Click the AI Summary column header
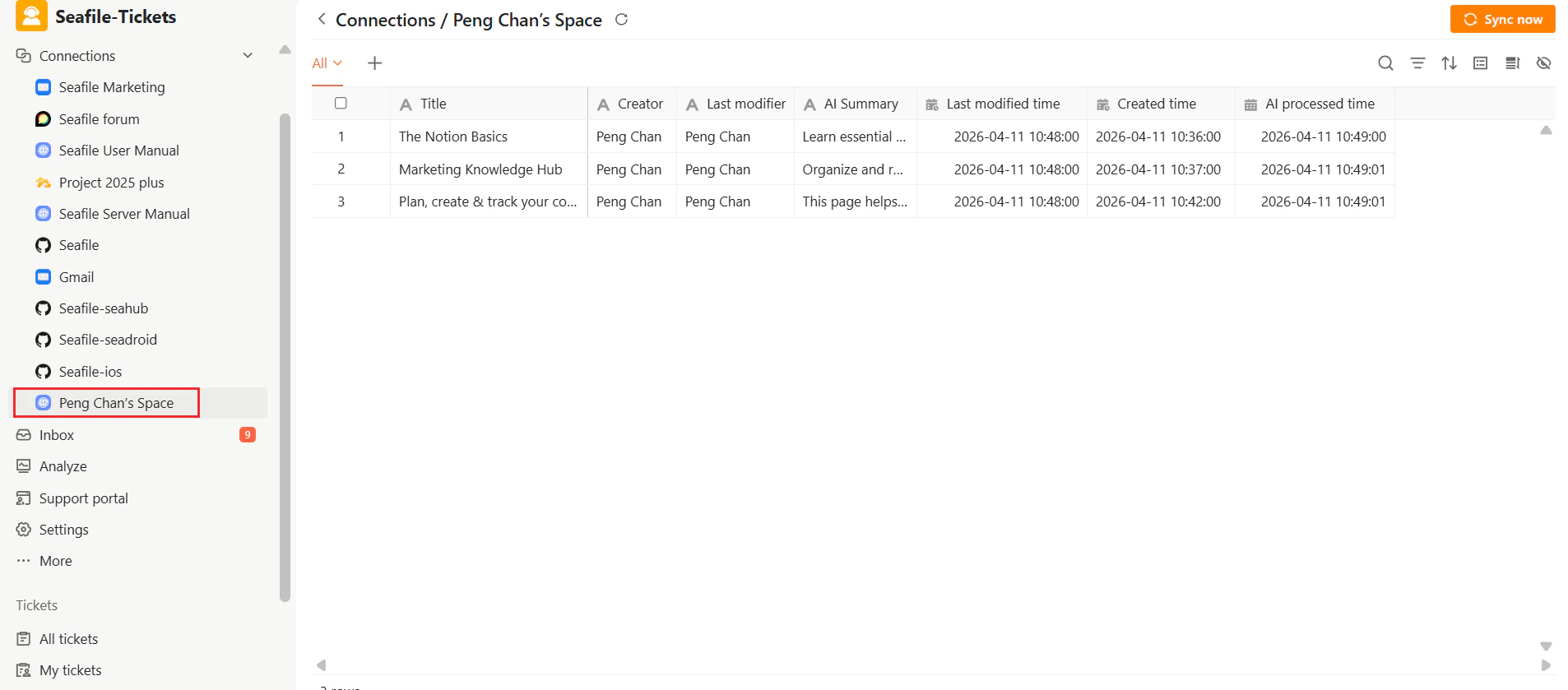Screen dimensions: 1568x690 856,104
